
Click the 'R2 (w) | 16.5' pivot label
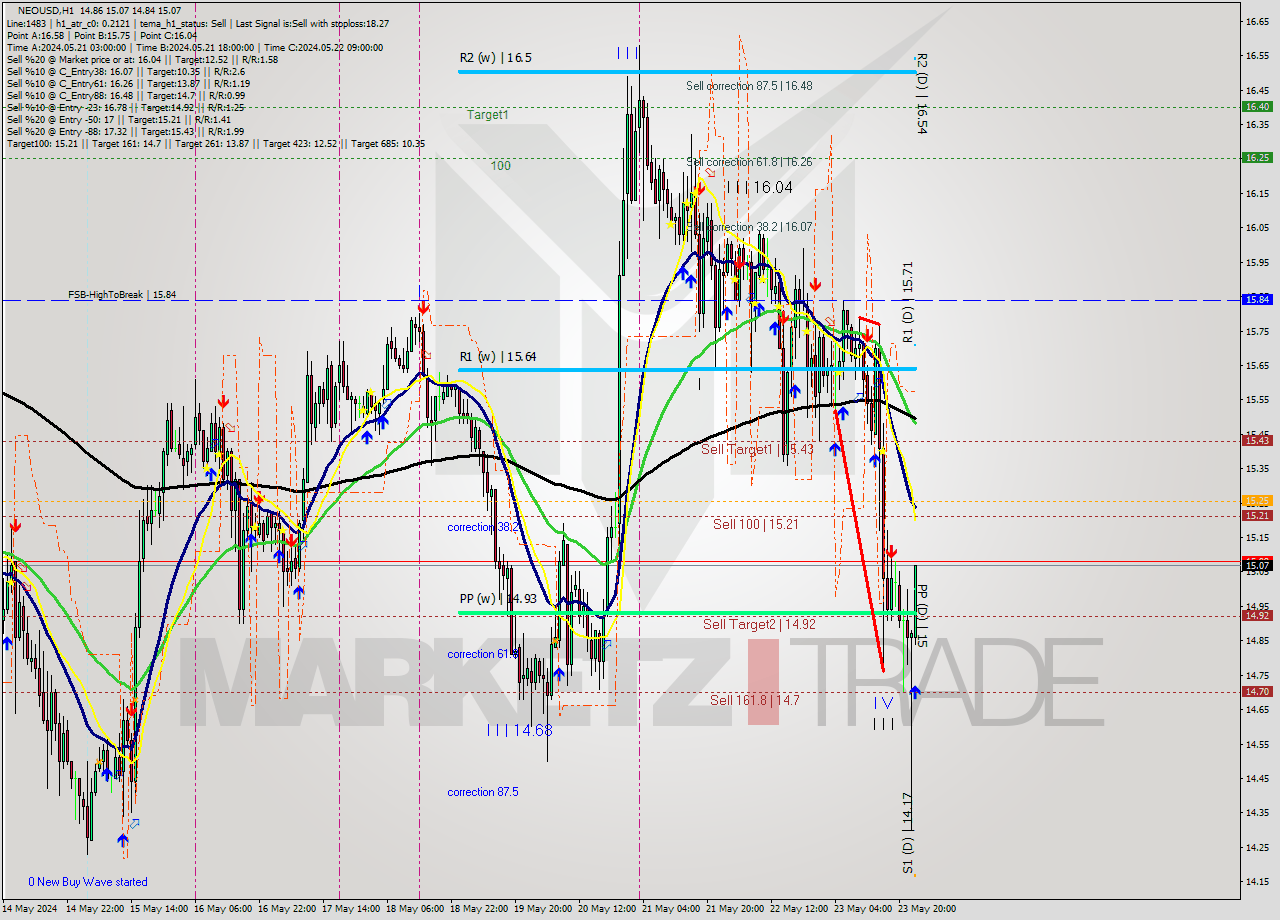[495, 58]
